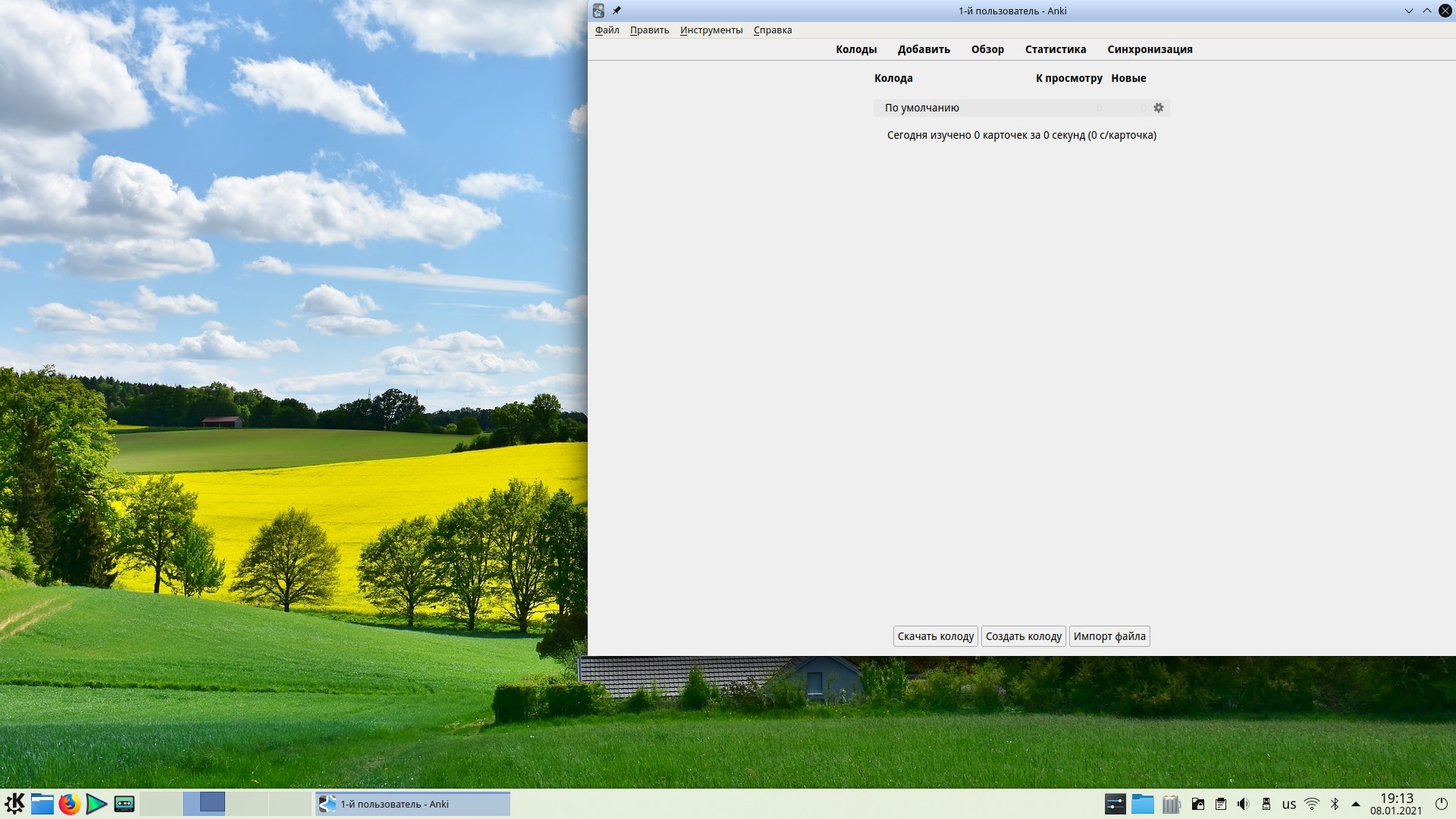Open Статистика in Anki toolbar

tap(1056, 49)
